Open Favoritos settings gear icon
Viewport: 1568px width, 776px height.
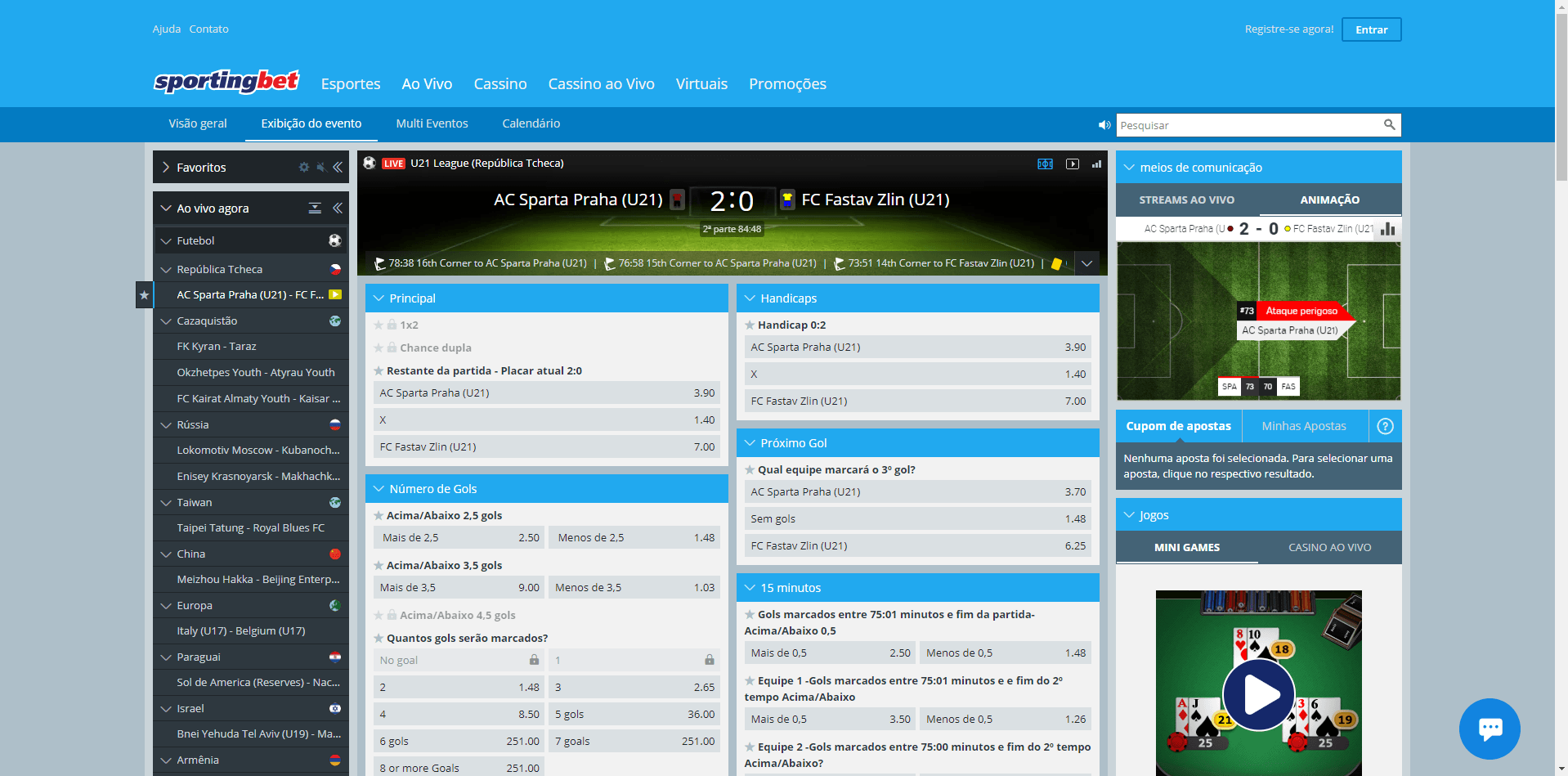point(304,167)
